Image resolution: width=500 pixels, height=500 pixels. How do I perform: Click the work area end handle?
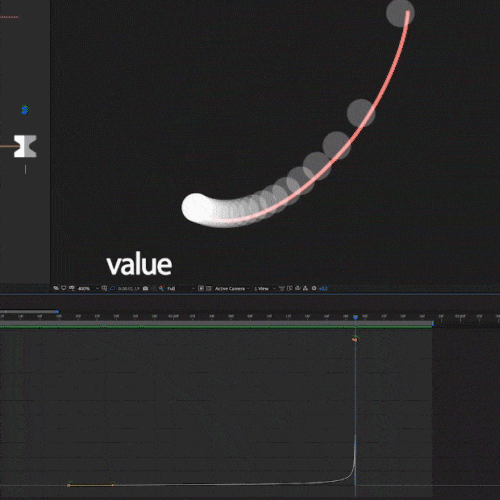tap(433, 323)
